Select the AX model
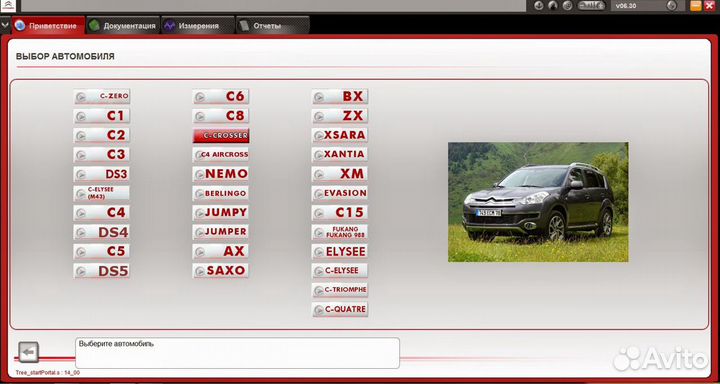720x384 pixels. coord(221,251)
